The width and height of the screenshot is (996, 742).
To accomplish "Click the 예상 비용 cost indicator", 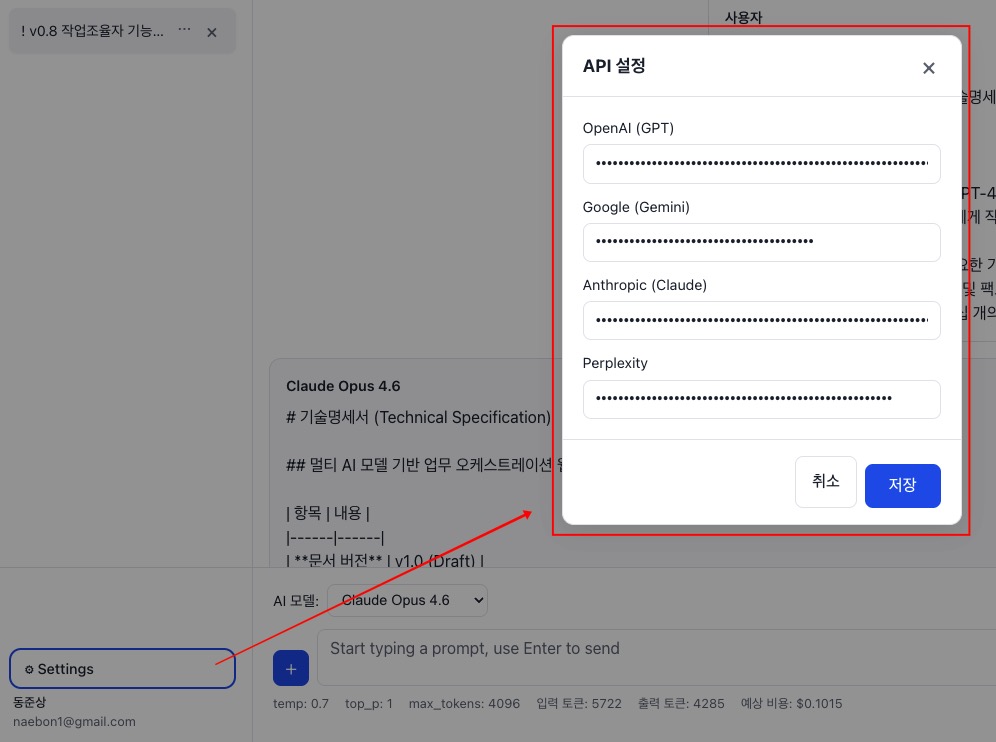I will click(791, 704).
